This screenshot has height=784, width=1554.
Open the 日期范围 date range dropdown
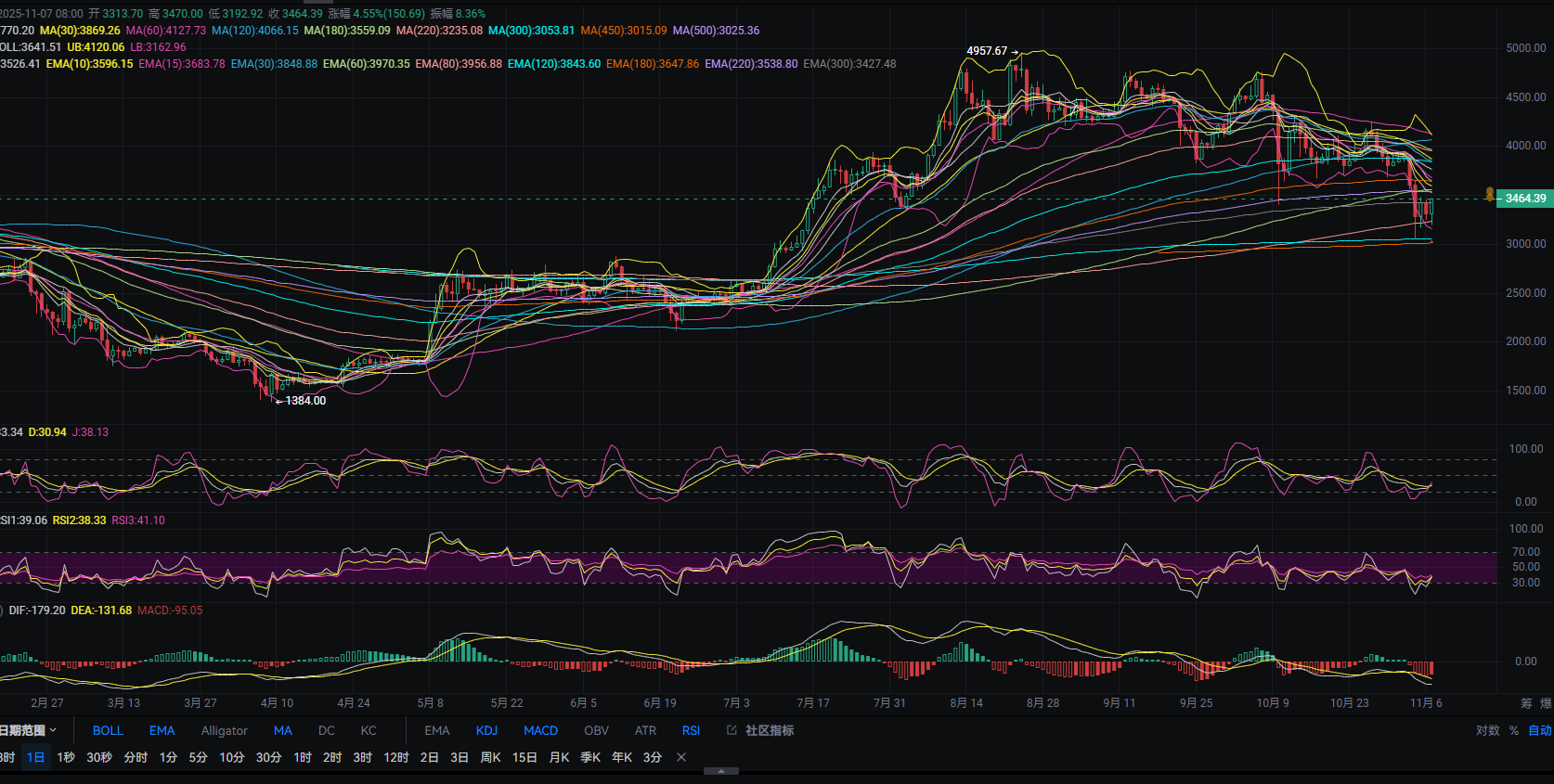[x=28, y=730]
